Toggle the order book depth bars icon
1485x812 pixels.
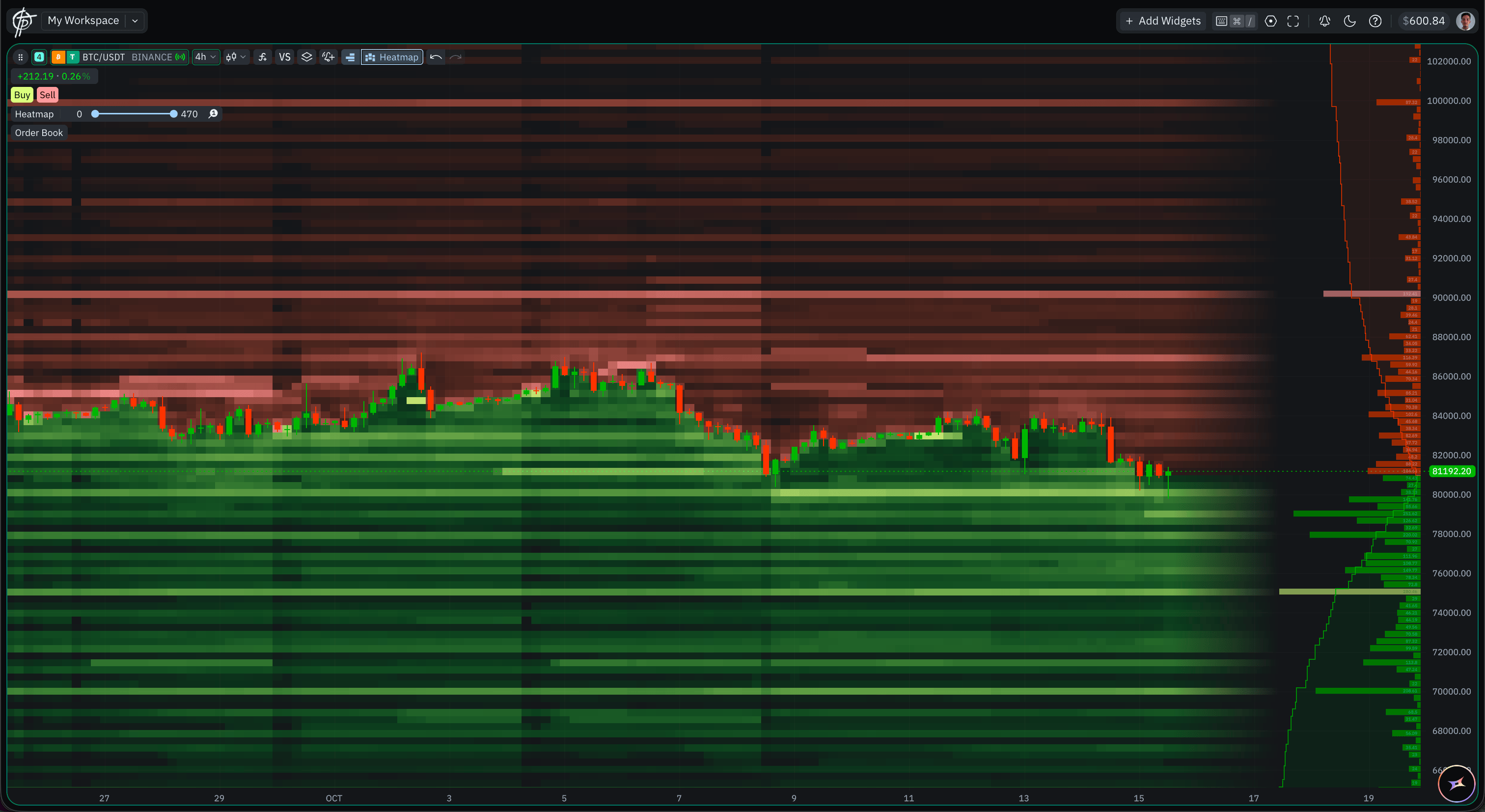(350, 57)
